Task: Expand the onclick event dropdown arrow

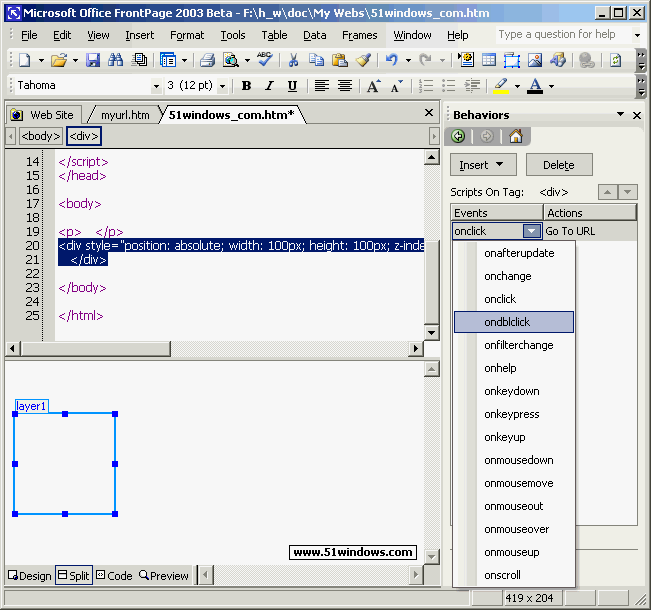Action: 532,231
